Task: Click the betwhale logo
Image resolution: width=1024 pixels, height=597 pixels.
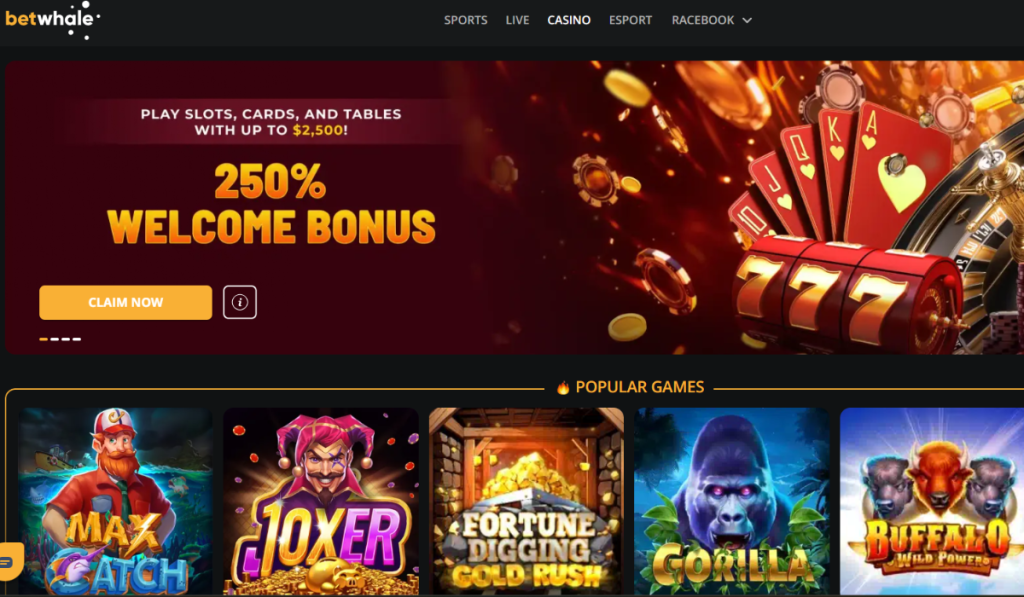Action: (x=52, y=20)
